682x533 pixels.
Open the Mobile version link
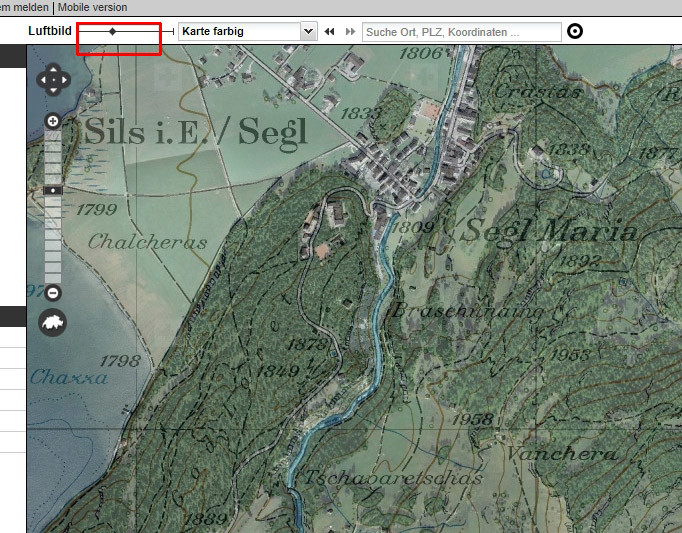[92, 6]
